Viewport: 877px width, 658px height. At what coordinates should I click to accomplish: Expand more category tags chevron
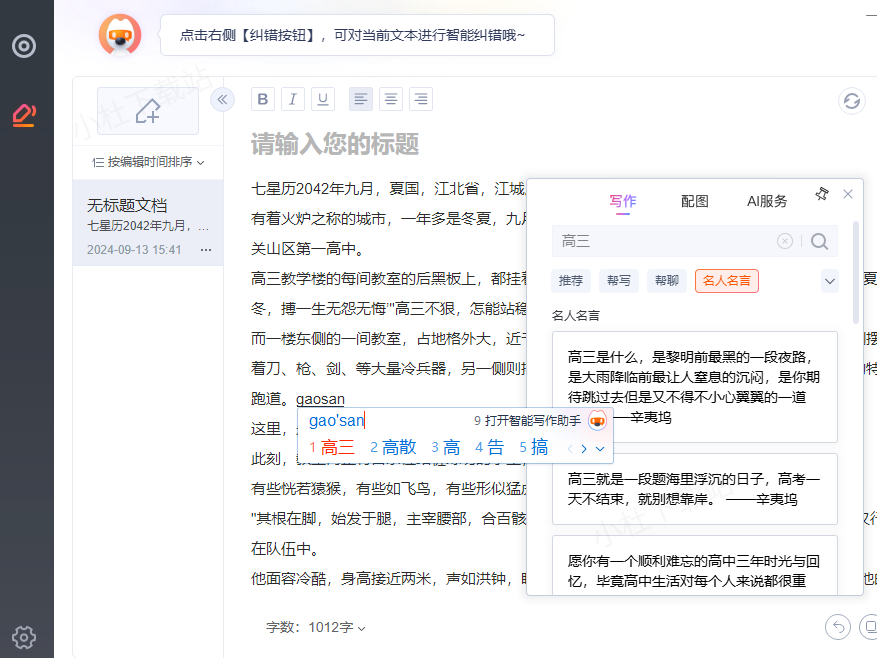pos(829,282)
